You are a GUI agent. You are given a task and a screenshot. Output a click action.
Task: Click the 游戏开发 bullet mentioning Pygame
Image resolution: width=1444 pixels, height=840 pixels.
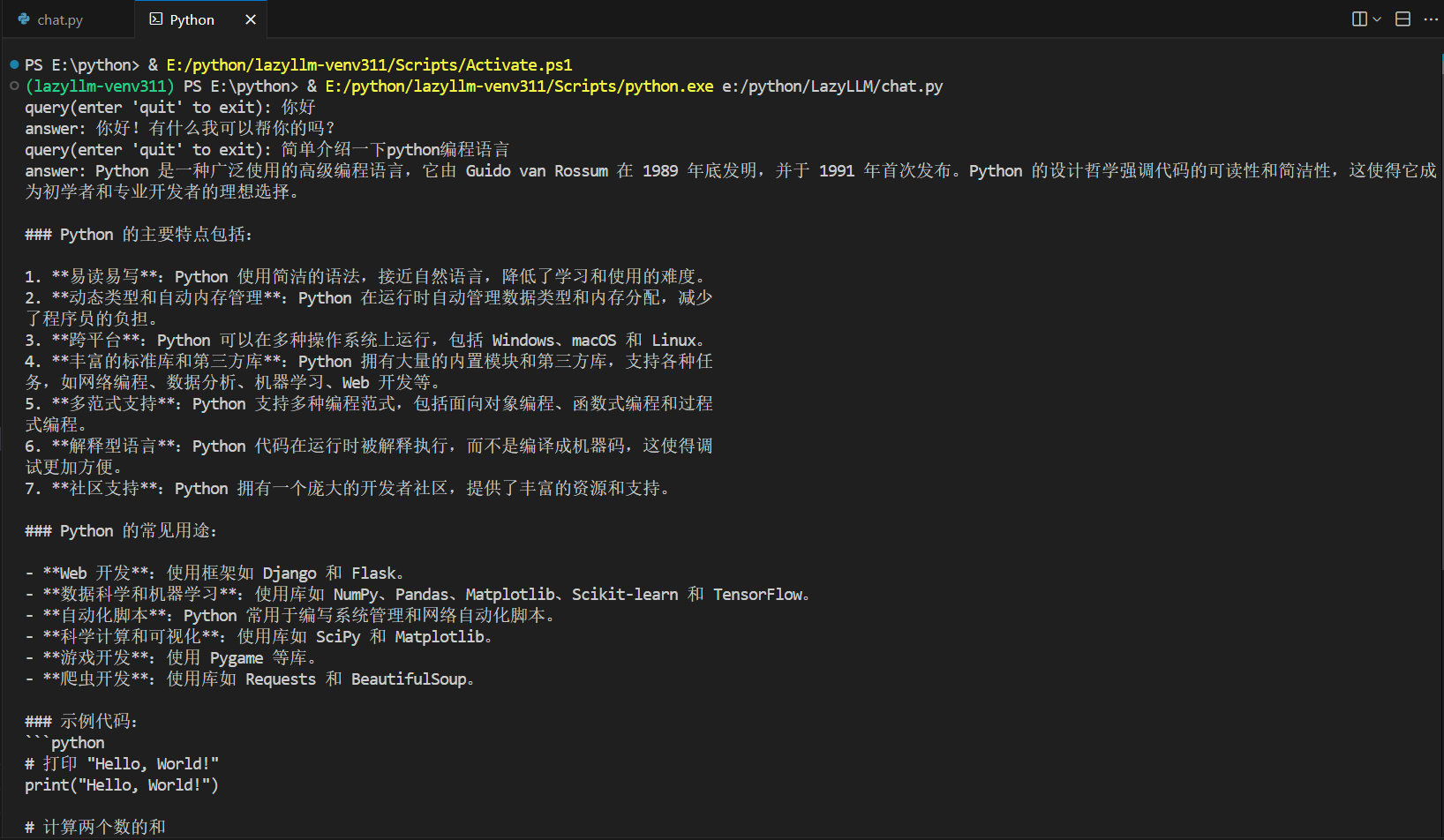click(x=172, y=658)
